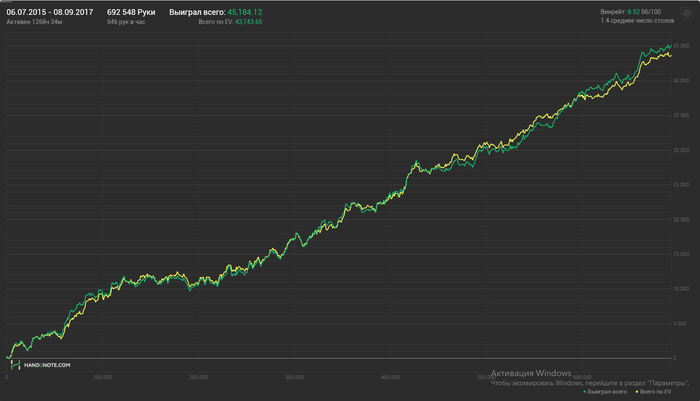
Task: Click the 20 000 y-axis label
Action: pyautogui.click(x=681, y=219)
